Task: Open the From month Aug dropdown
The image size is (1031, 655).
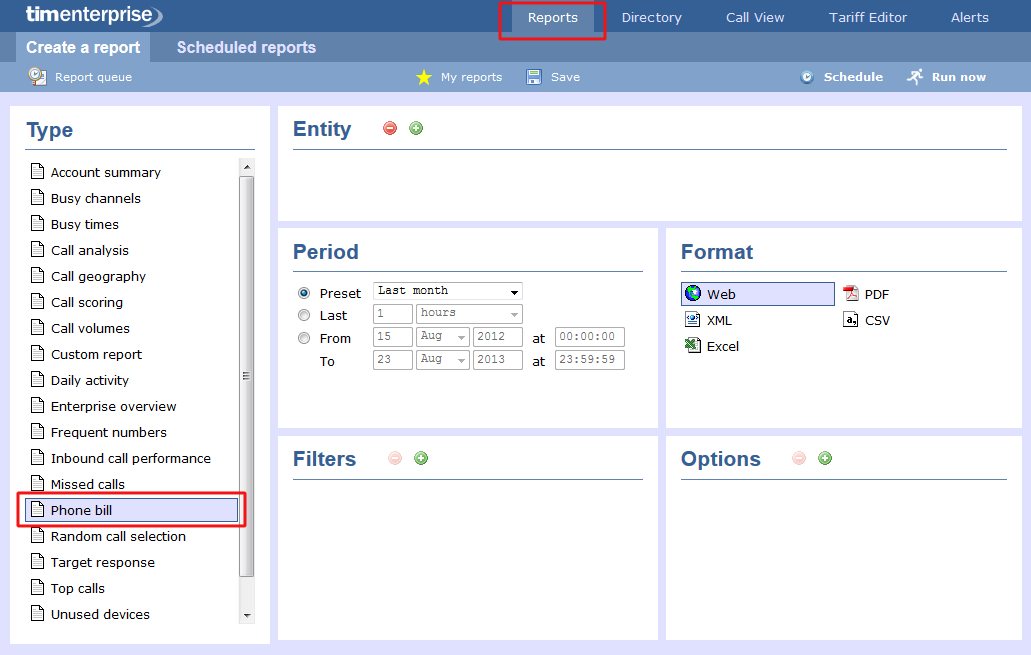Action: pyautogui.click(x=442, y=337)
